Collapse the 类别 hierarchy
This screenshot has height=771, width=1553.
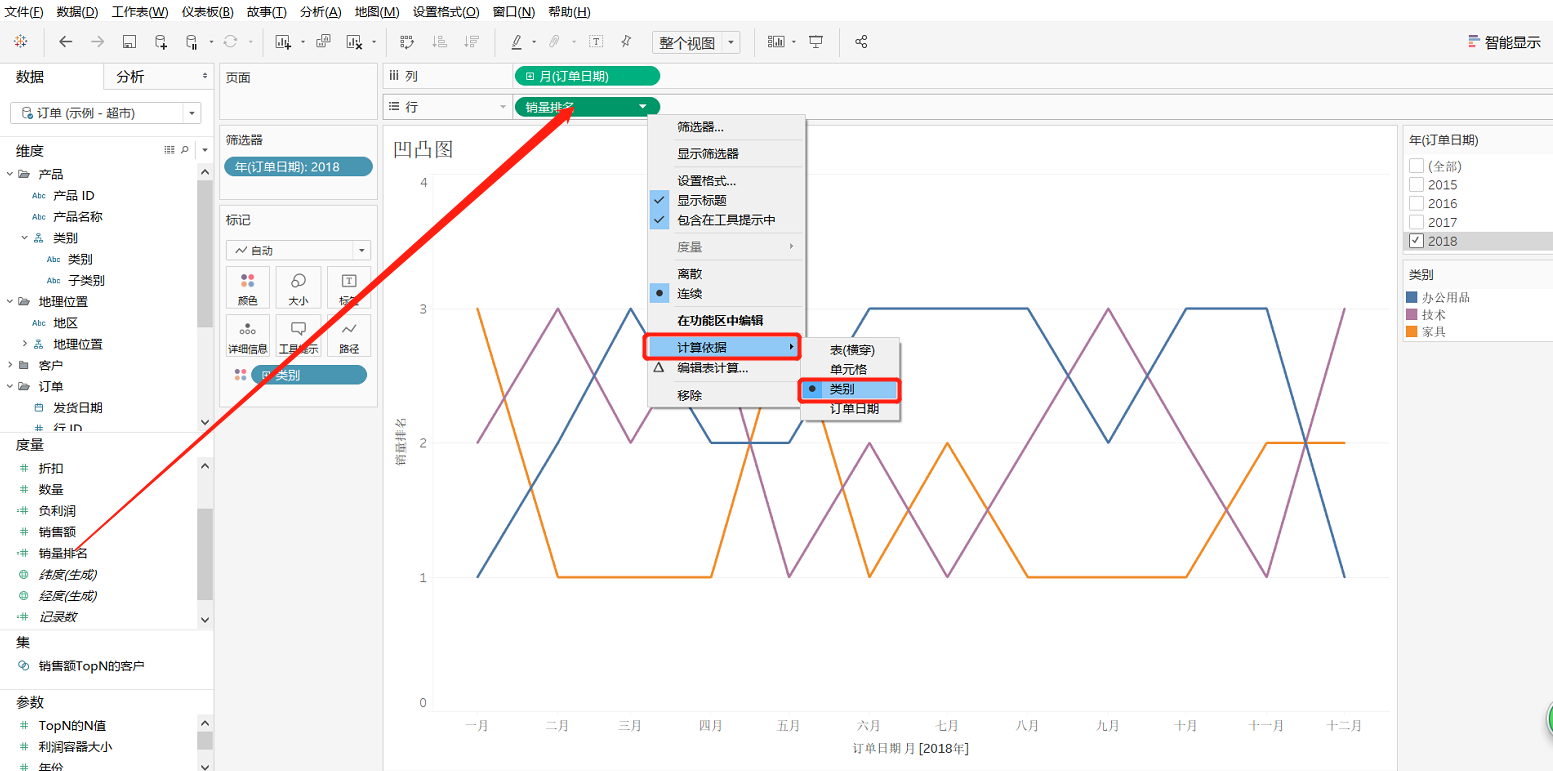(x=24, y=238)
